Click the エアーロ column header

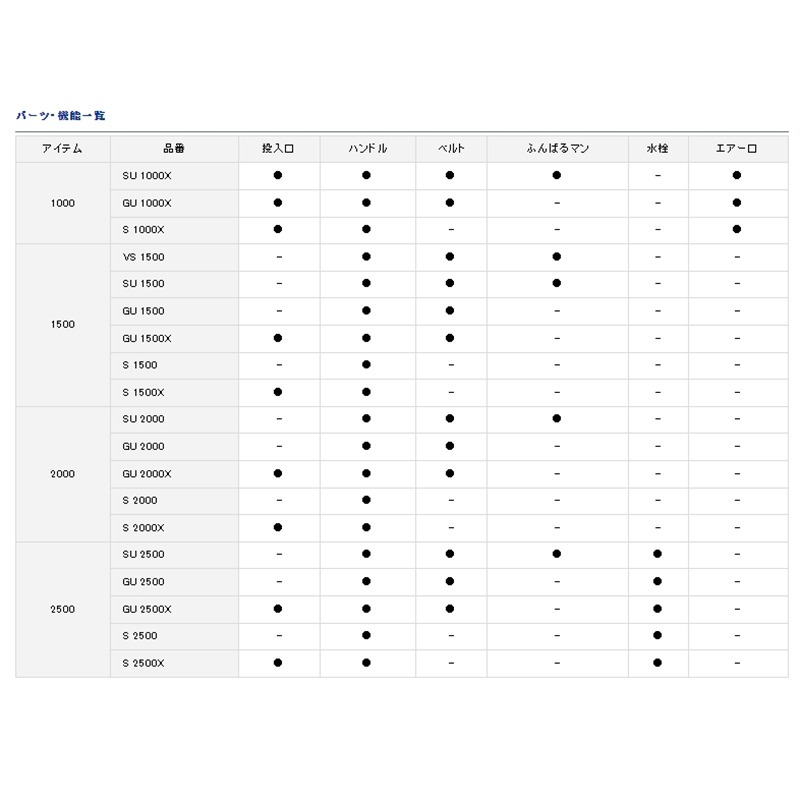(x=737, y=149)
